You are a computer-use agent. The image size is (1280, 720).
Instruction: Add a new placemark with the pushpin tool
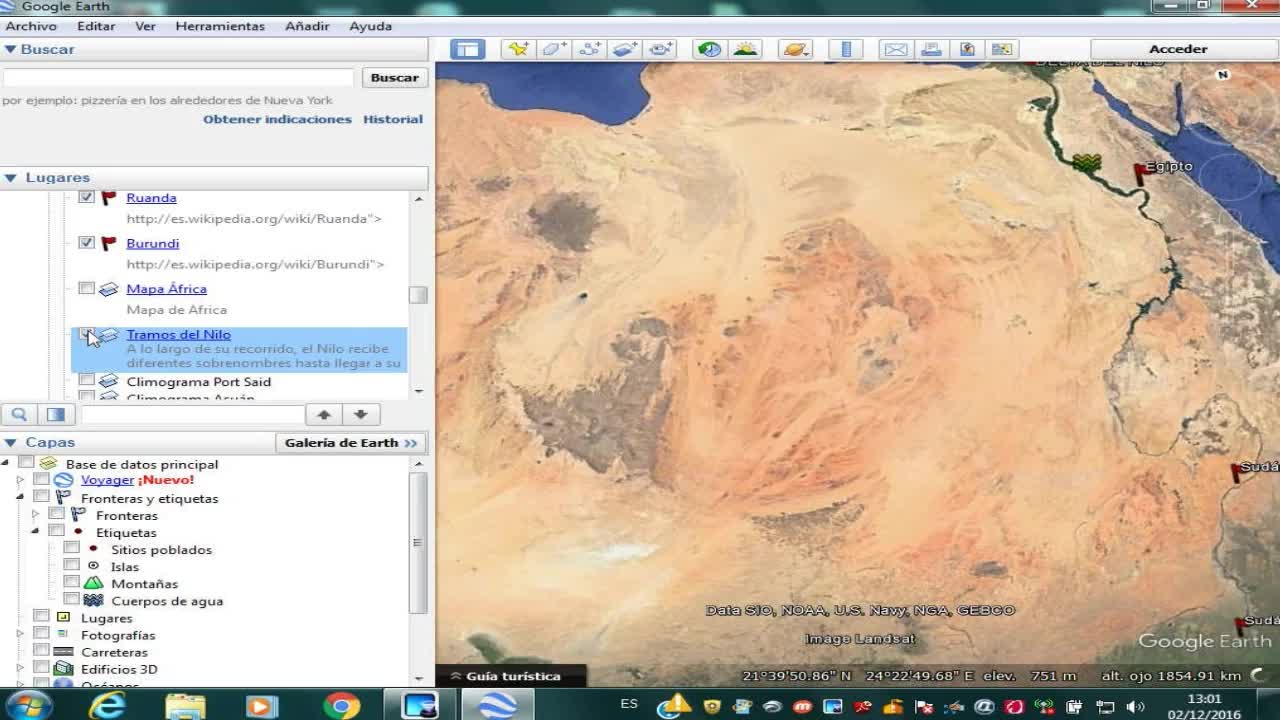518,49
